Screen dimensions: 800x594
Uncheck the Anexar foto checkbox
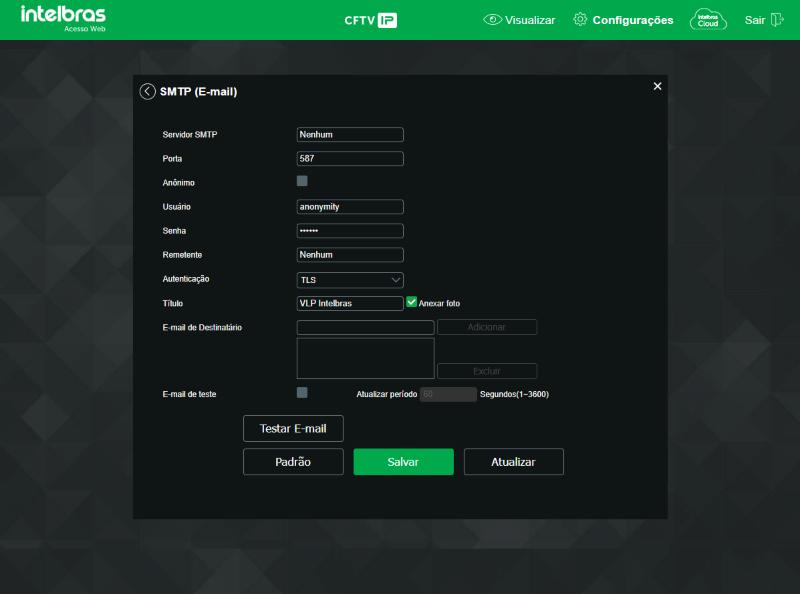pyautogui.click(x=411, y=302)
